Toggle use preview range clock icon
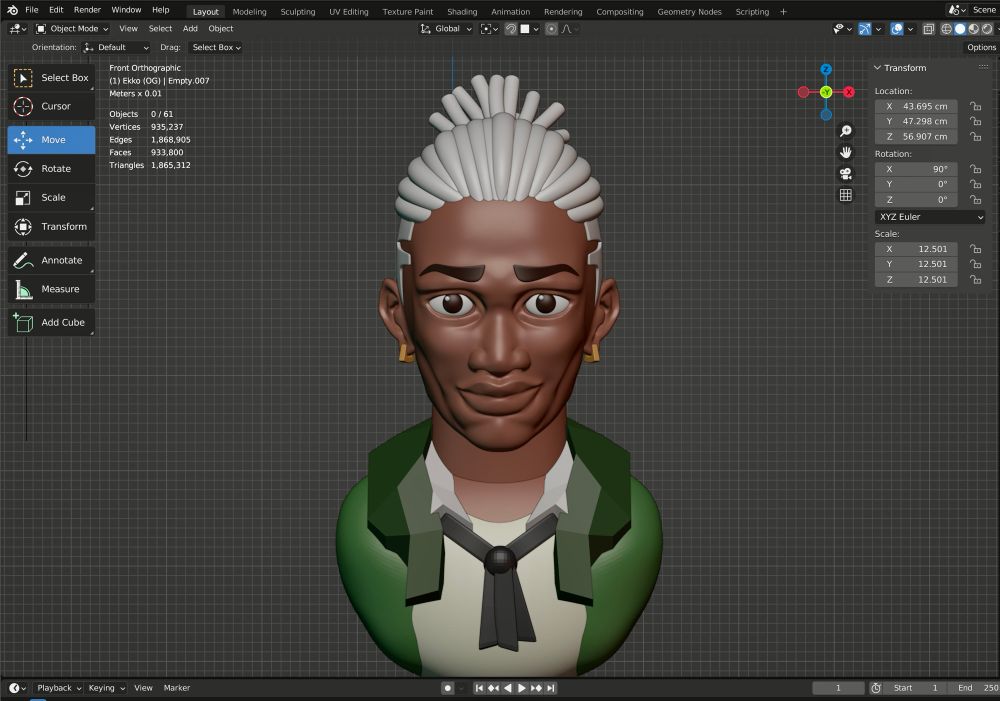 tap(876, 688)
